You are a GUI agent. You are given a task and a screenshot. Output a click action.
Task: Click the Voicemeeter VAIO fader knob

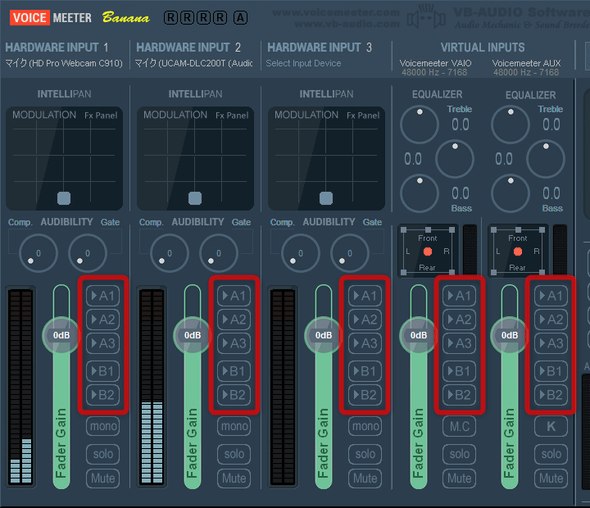(x=418, y=335)
